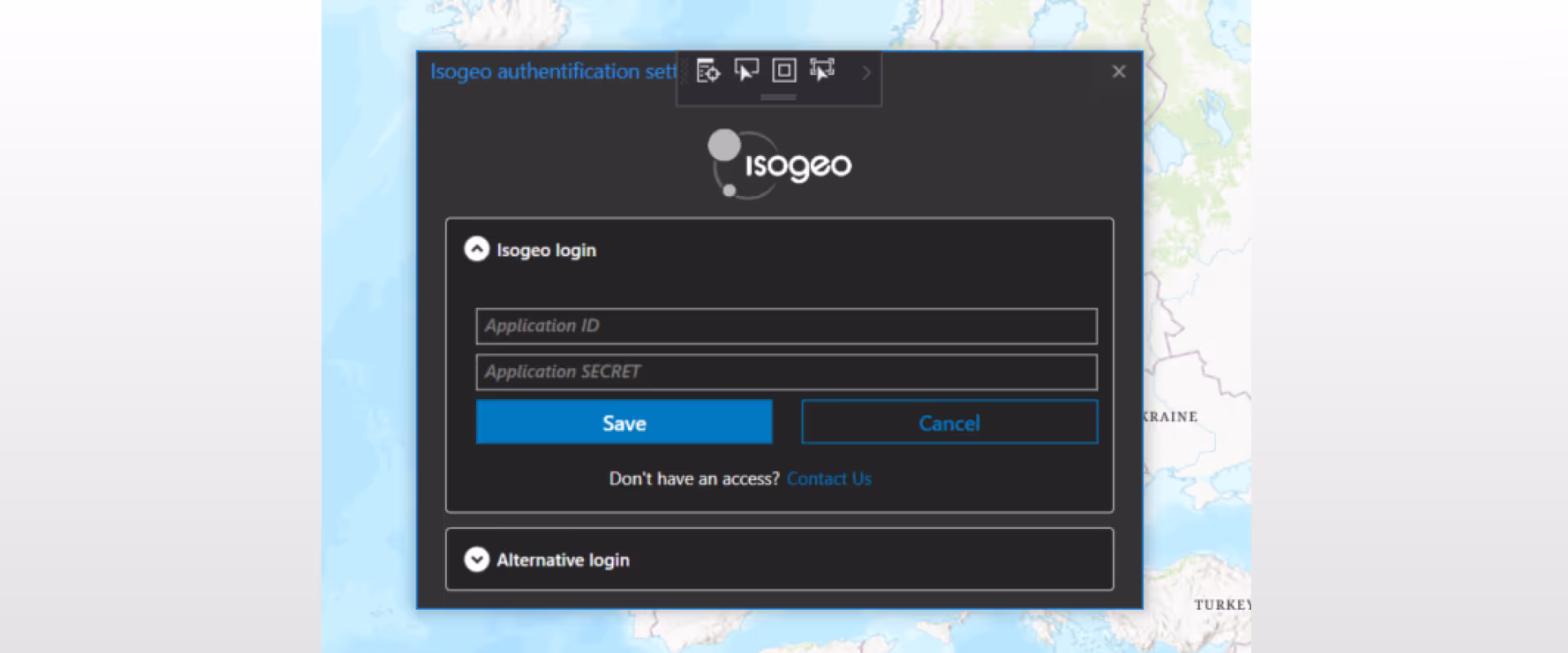
Task: Click the Alternative login heading text
Action: (563, 560)
